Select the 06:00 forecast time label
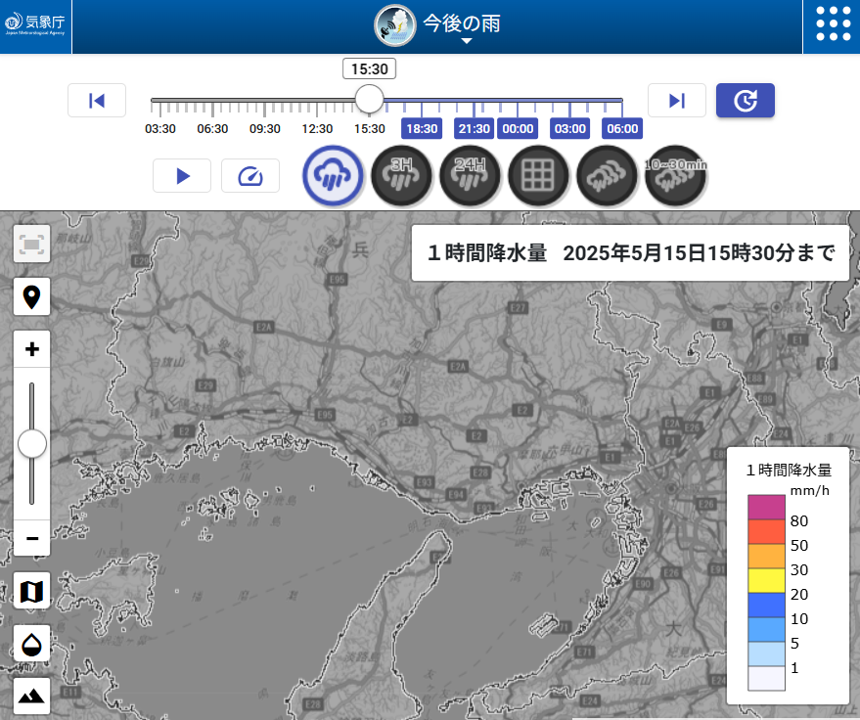 coord(623,129)
